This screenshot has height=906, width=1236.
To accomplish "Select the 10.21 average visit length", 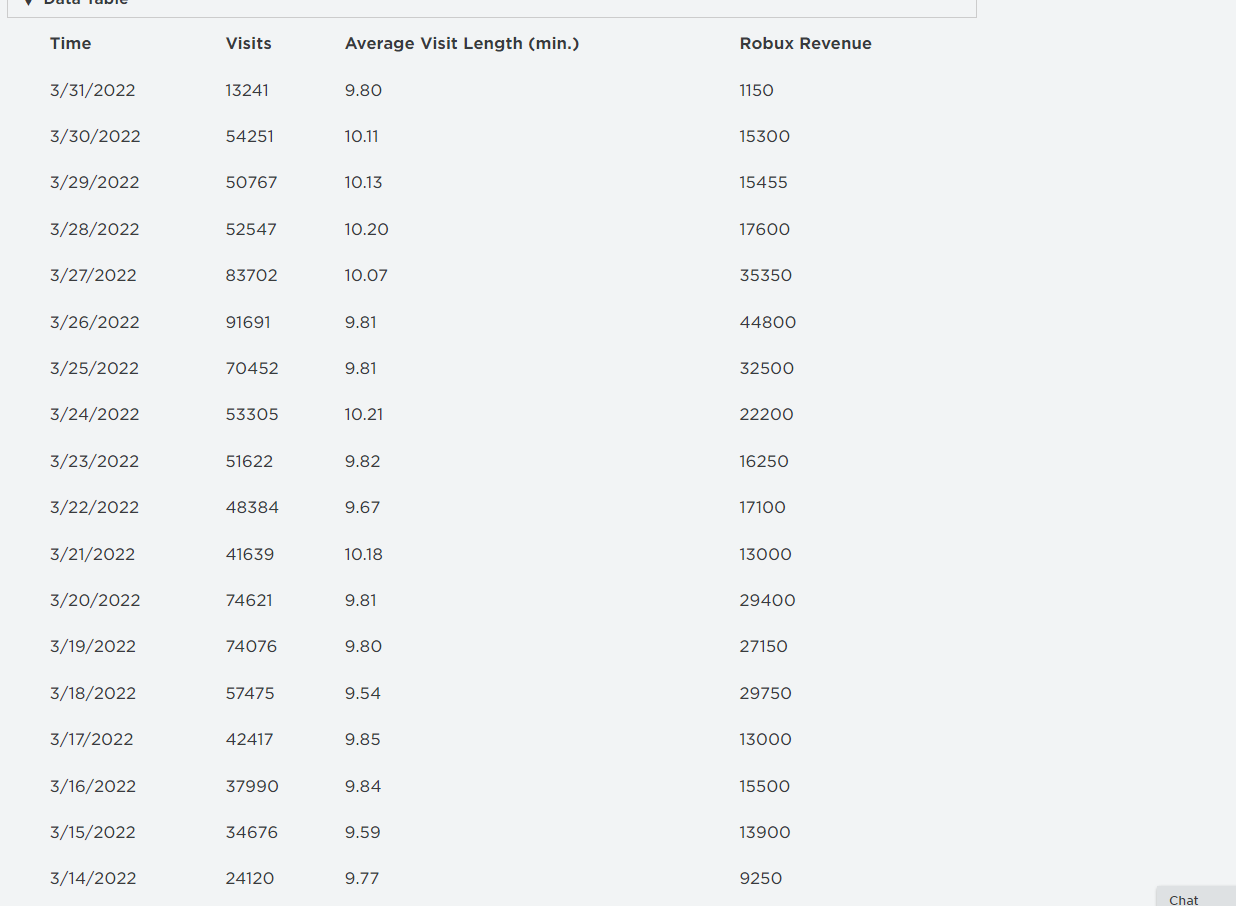I will [364, 414].
